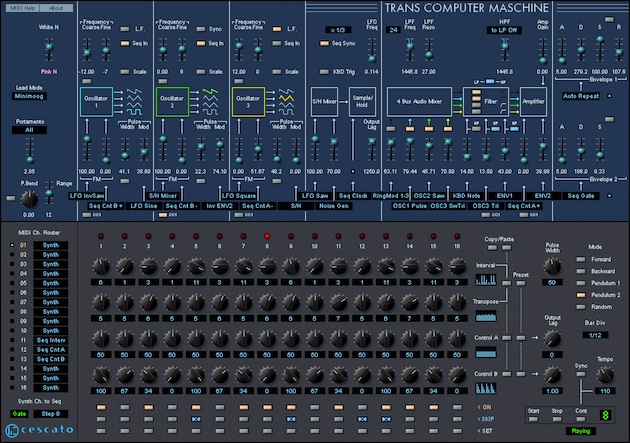630x443 pixels.
Task: Click the Playing status display
Action: pyautogui.click(x=581, y=431)
